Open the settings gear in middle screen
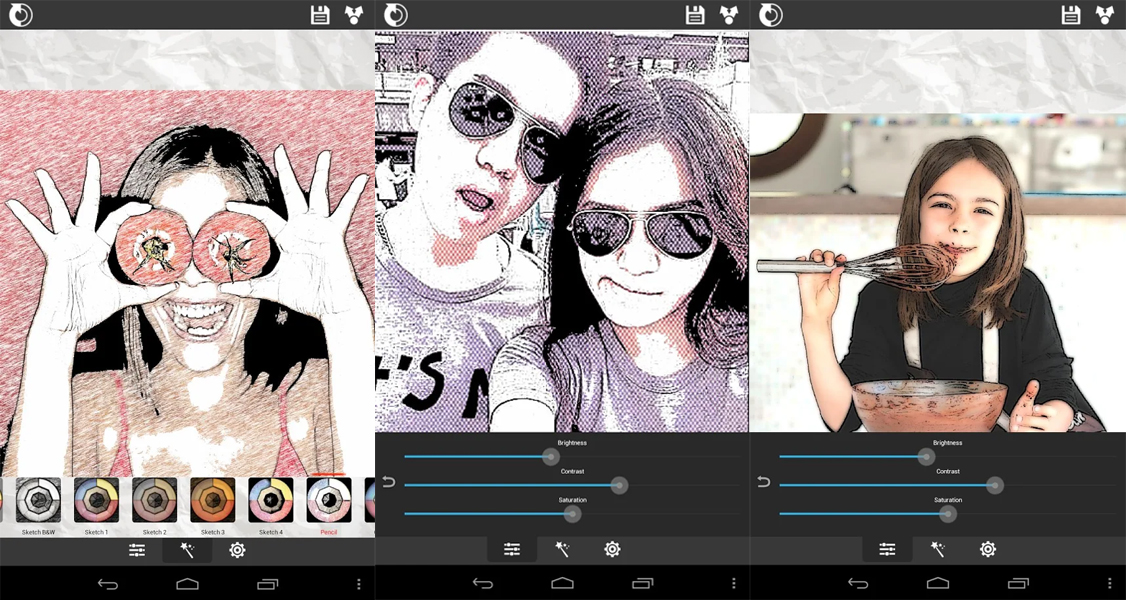 613,550
